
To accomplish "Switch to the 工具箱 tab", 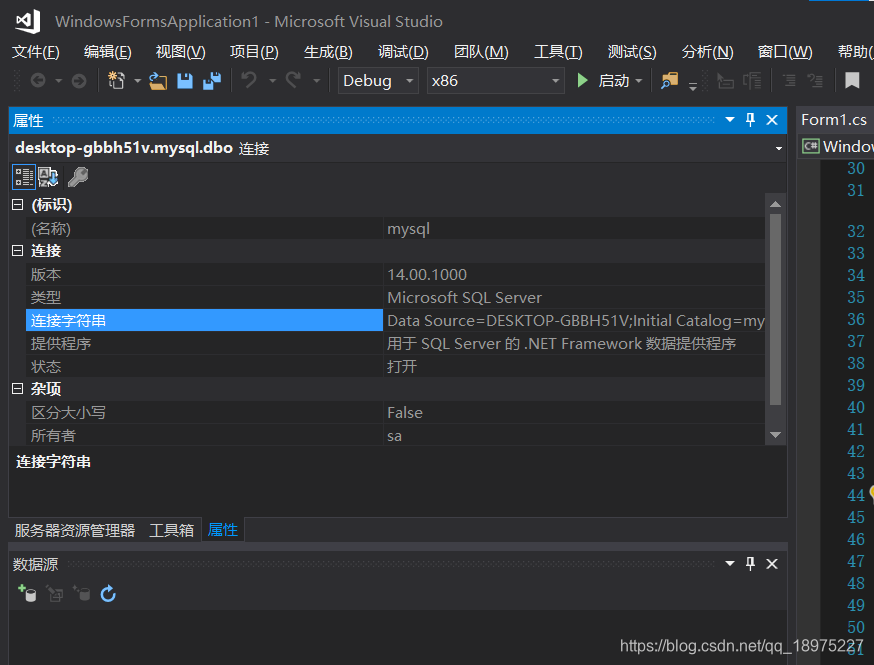I will click(171, 530).
